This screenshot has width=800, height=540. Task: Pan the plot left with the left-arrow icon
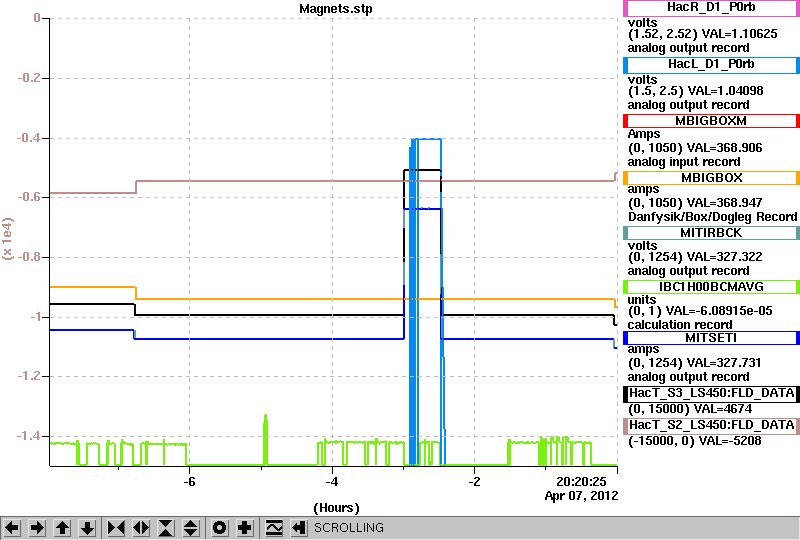(x=12, y=527)
